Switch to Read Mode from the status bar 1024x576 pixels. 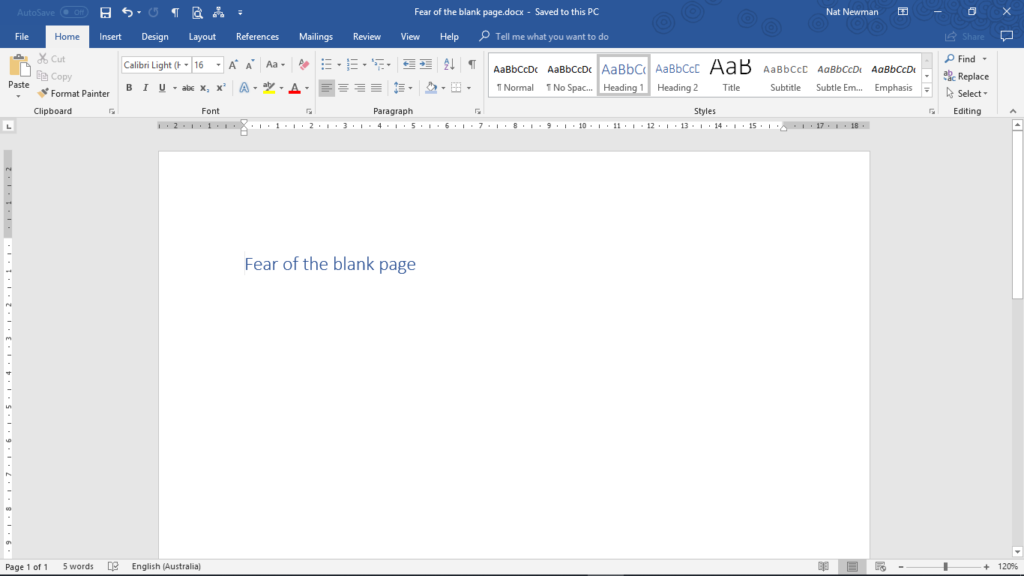[x=822, y=566]
